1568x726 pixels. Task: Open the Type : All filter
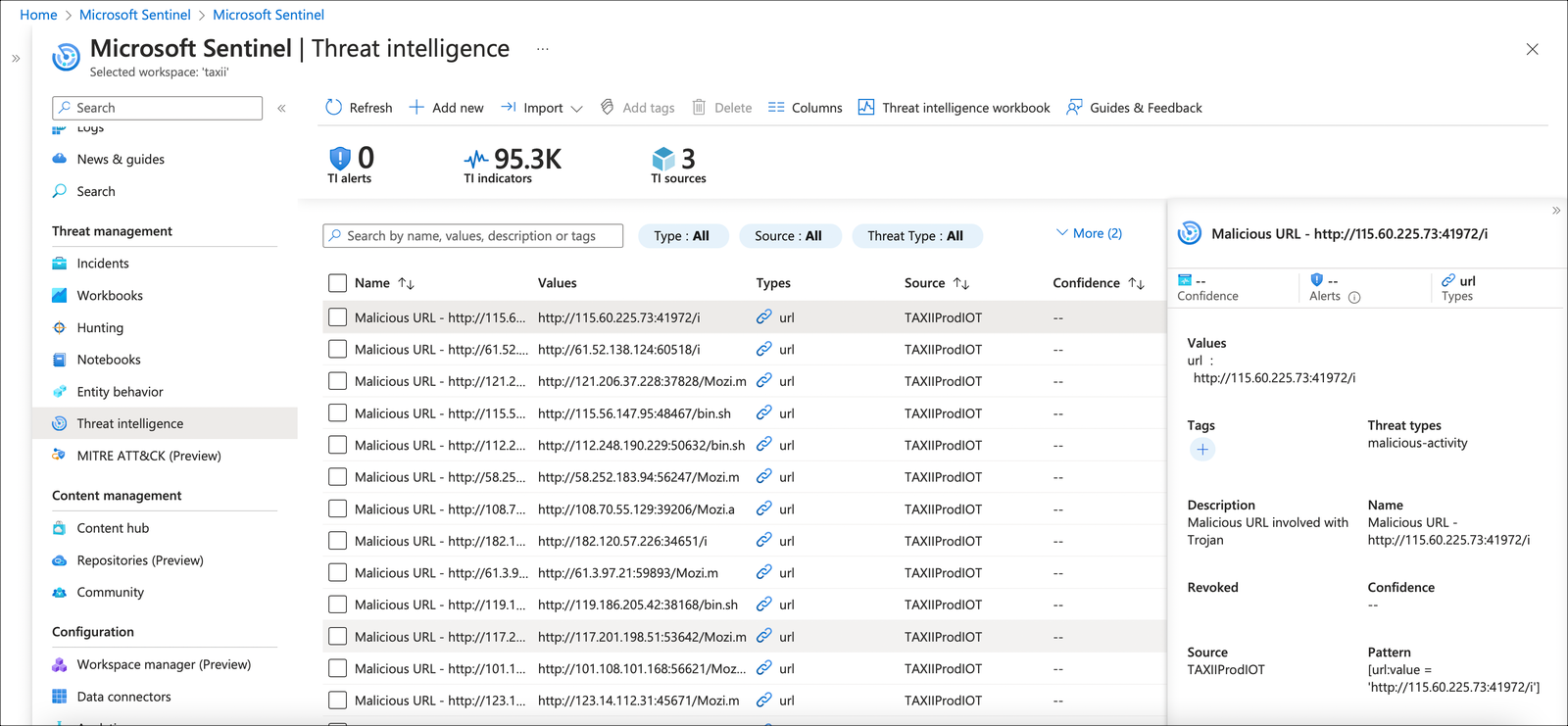pyautogui.click(x=682, y=236)
